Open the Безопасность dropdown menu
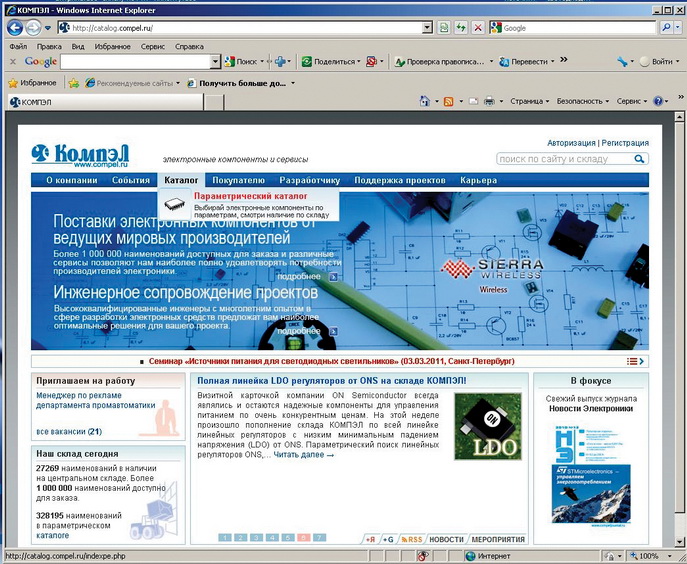The width and height of the screenshot is (687, 564). pyautogui.click(x=583, y=101)
